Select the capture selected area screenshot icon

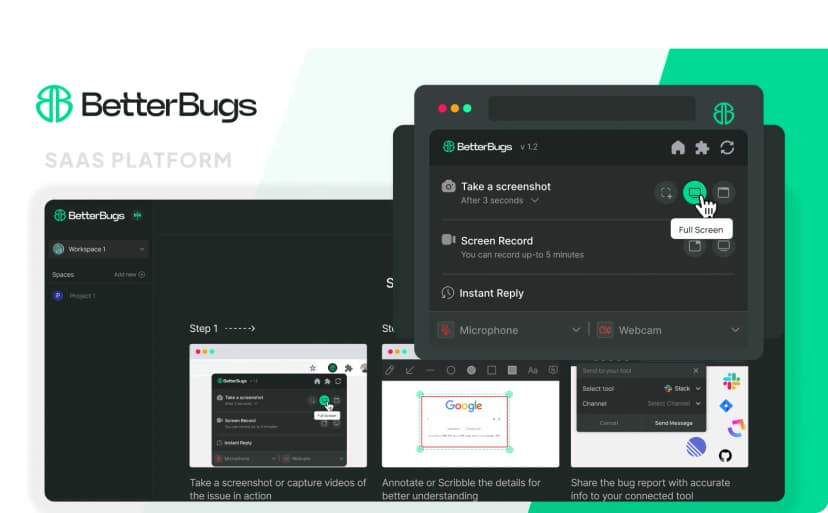click(666, 193)
